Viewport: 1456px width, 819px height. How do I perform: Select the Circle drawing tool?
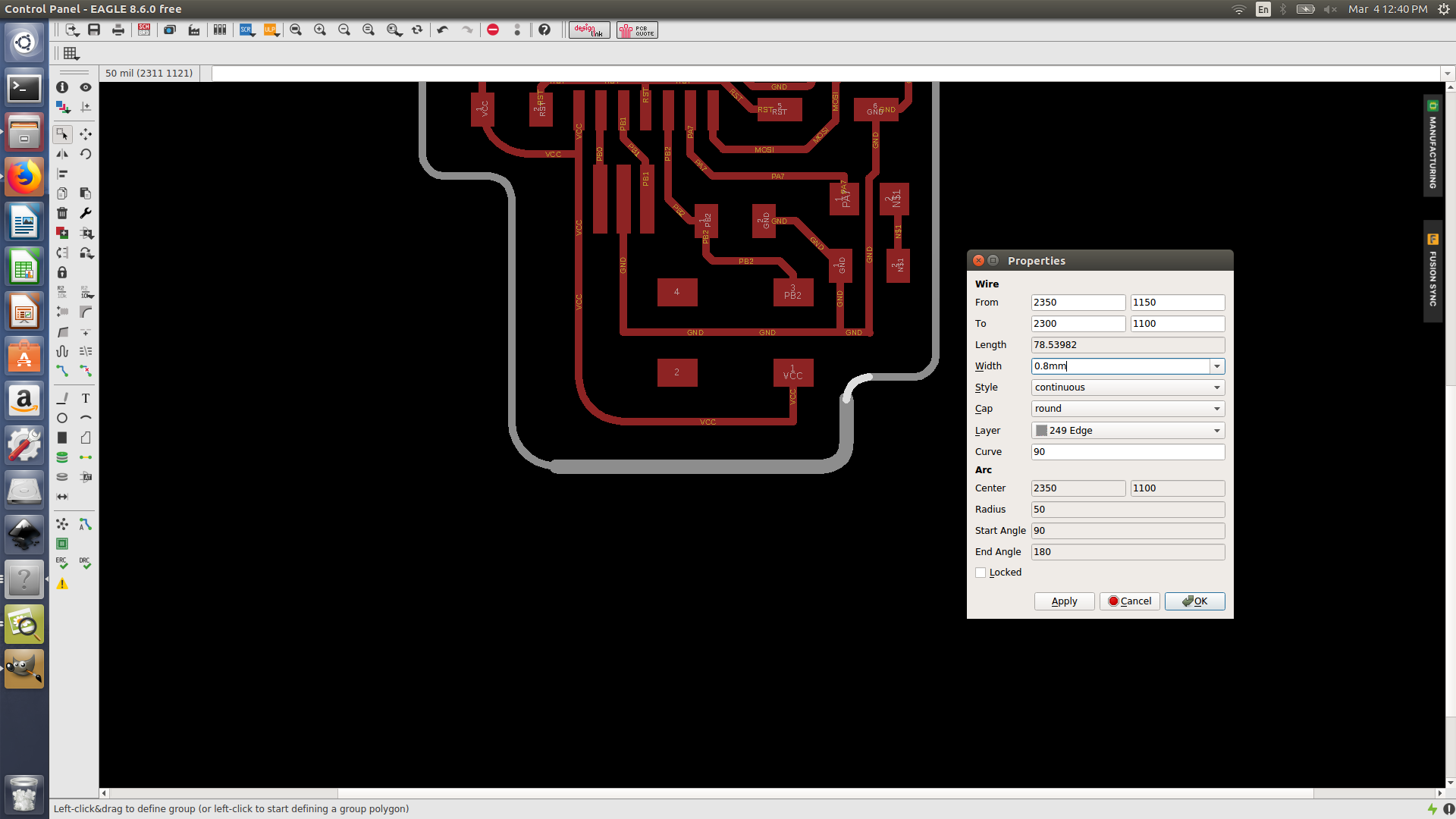62,418
